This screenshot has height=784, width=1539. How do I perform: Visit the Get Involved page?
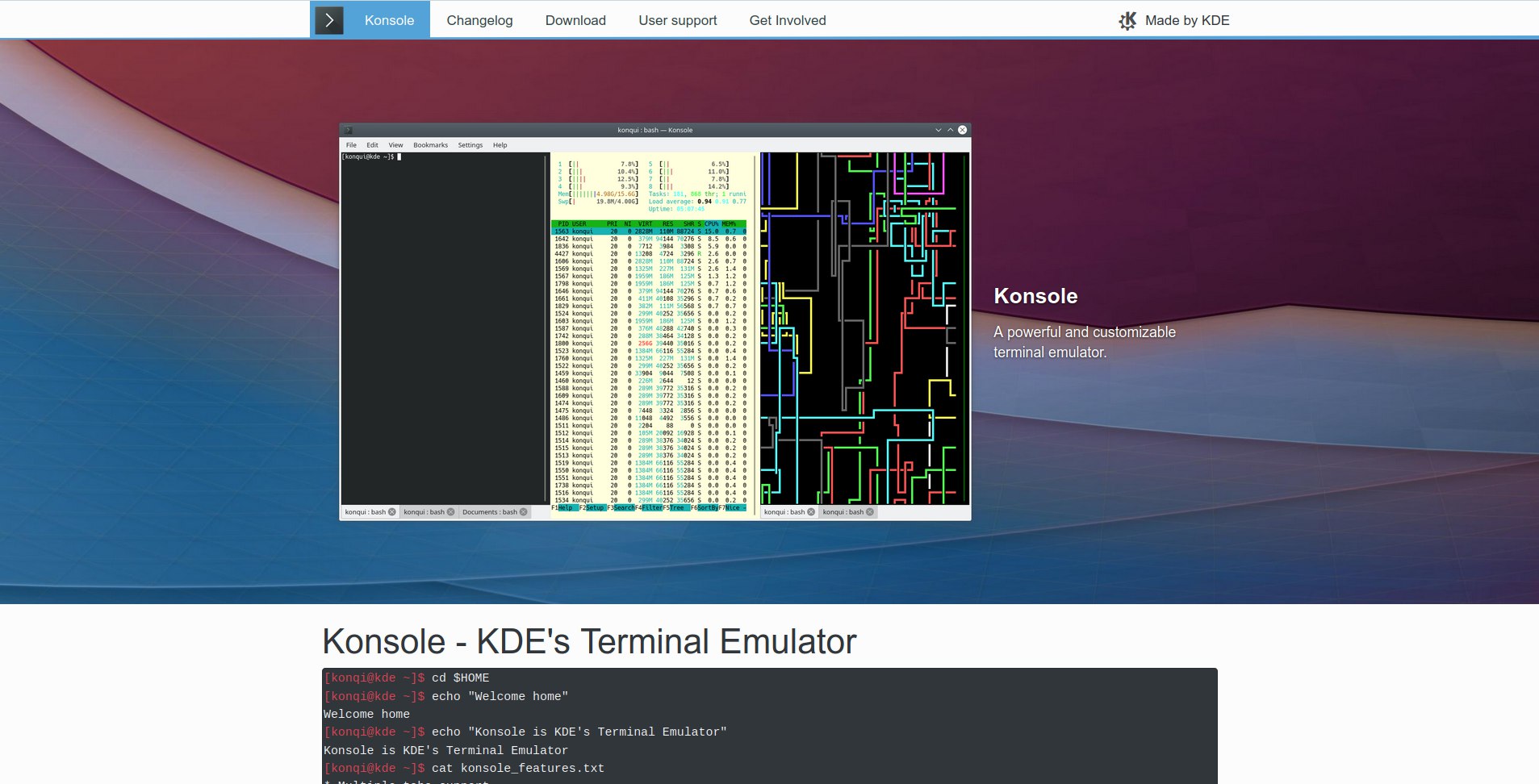point(788,20)
